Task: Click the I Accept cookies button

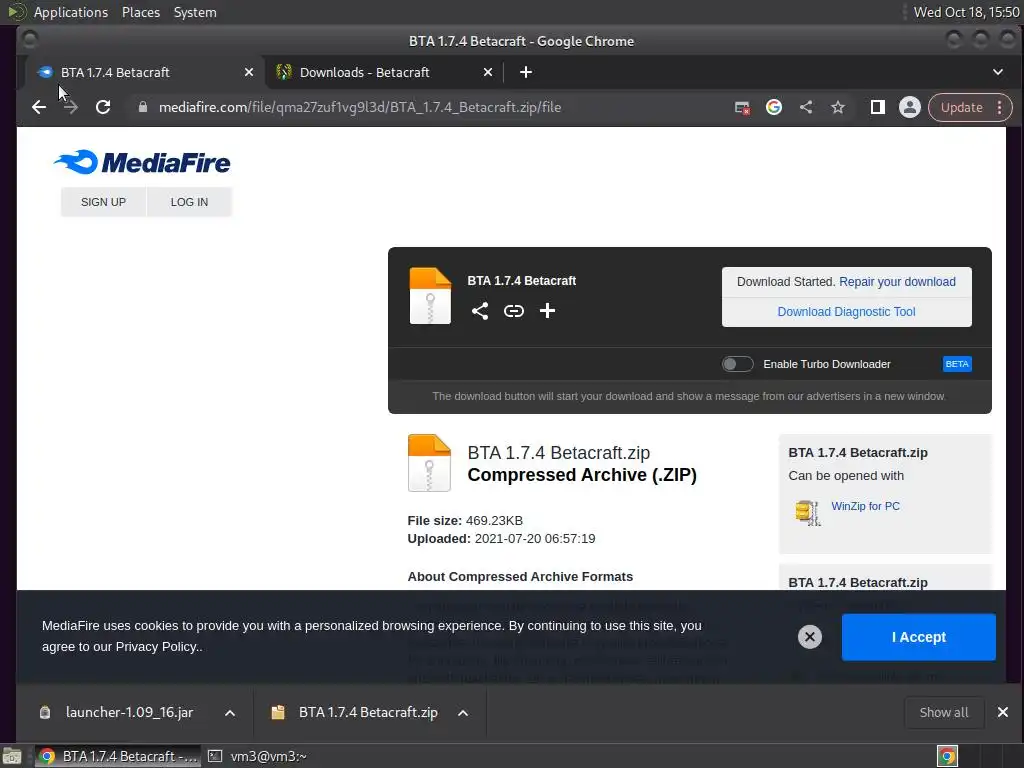Action: pyautogui.click(x=918, y=637)
